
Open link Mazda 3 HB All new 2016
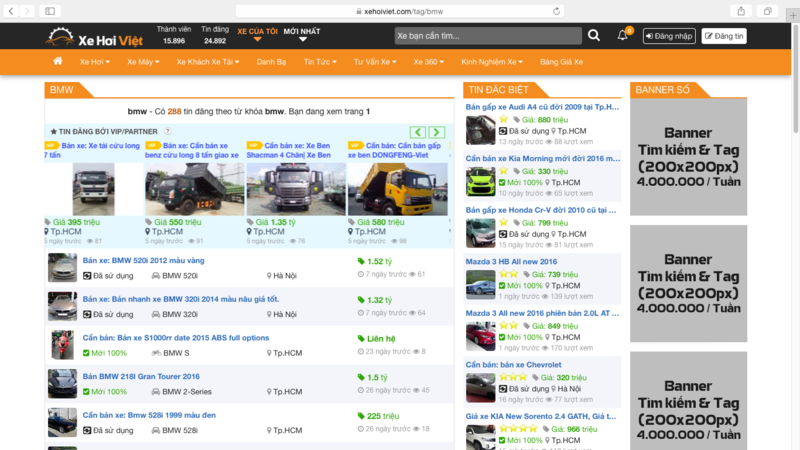[x=511, y=261]
